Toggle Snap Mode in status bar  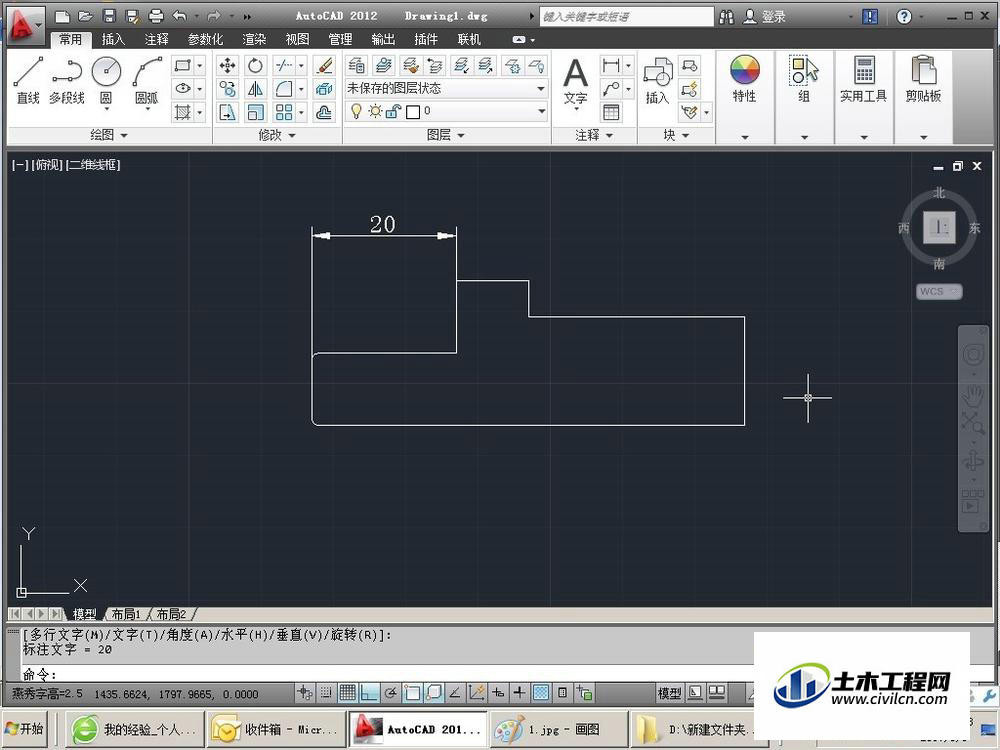click(326, 693)
